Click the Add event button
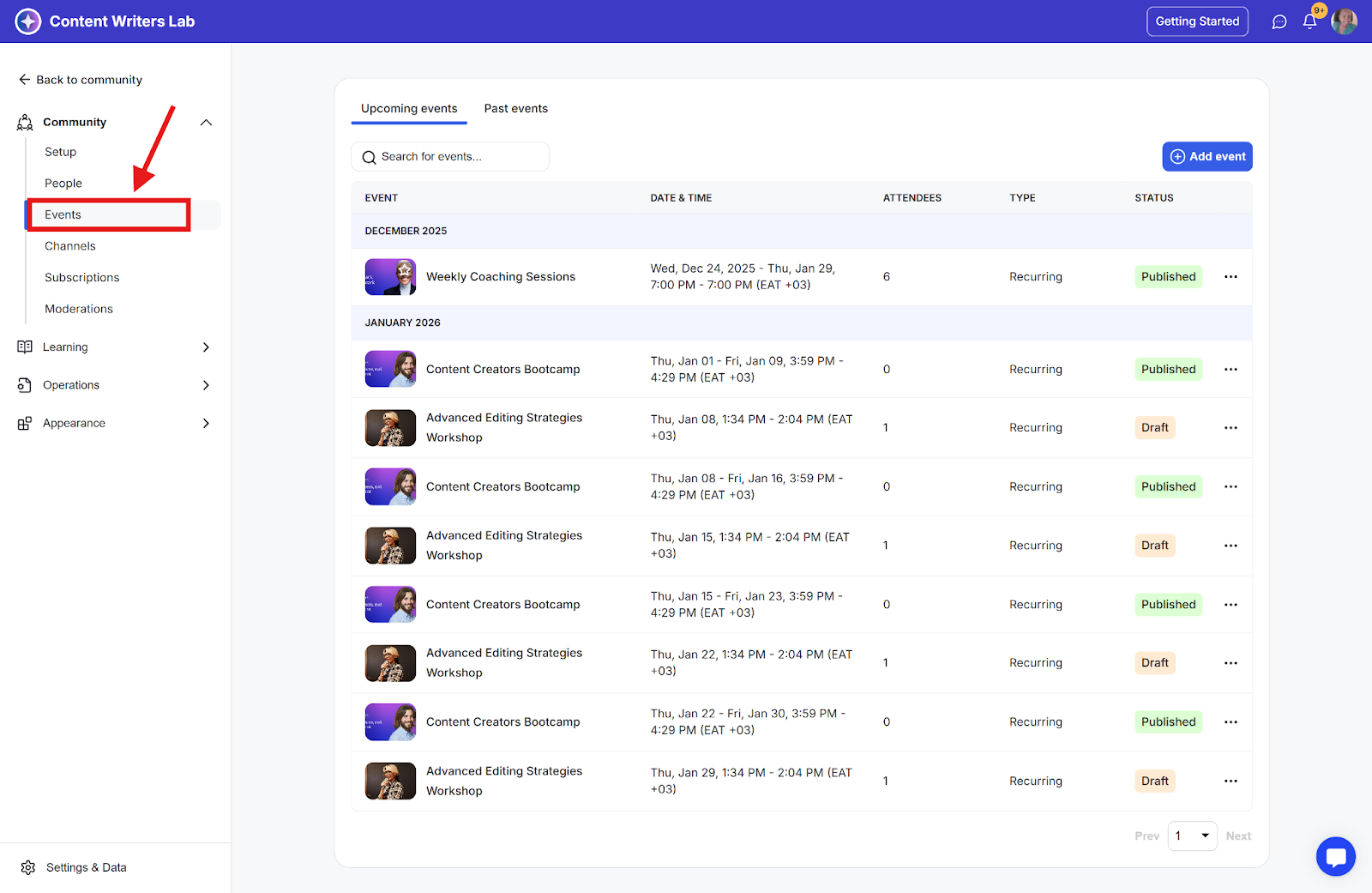Viewport: 1372px width, 893px height. [x=1207, y=157]
